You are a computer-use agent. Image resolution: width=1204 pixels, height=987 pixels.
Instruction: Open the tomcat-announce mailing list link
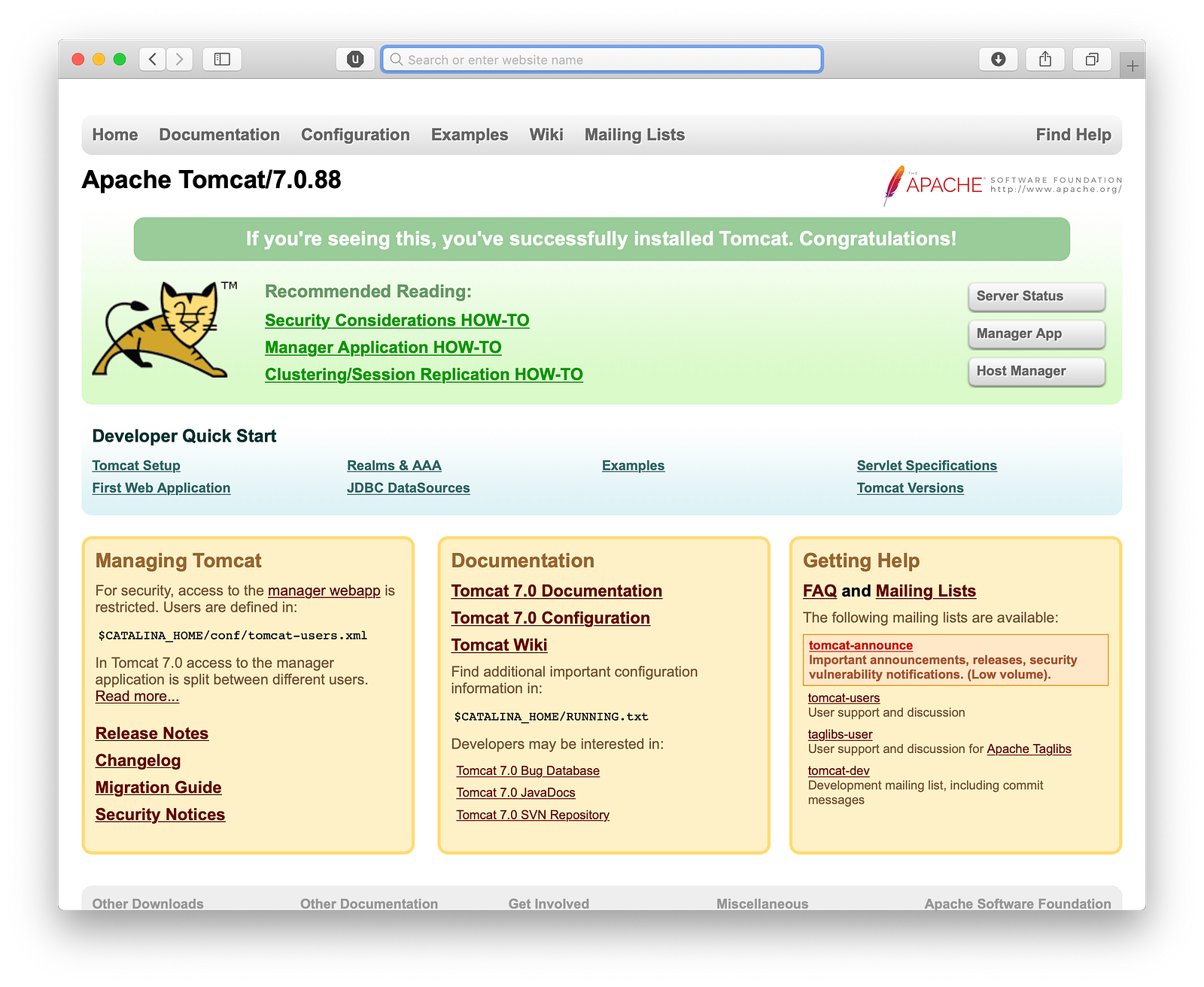[861, 645]
